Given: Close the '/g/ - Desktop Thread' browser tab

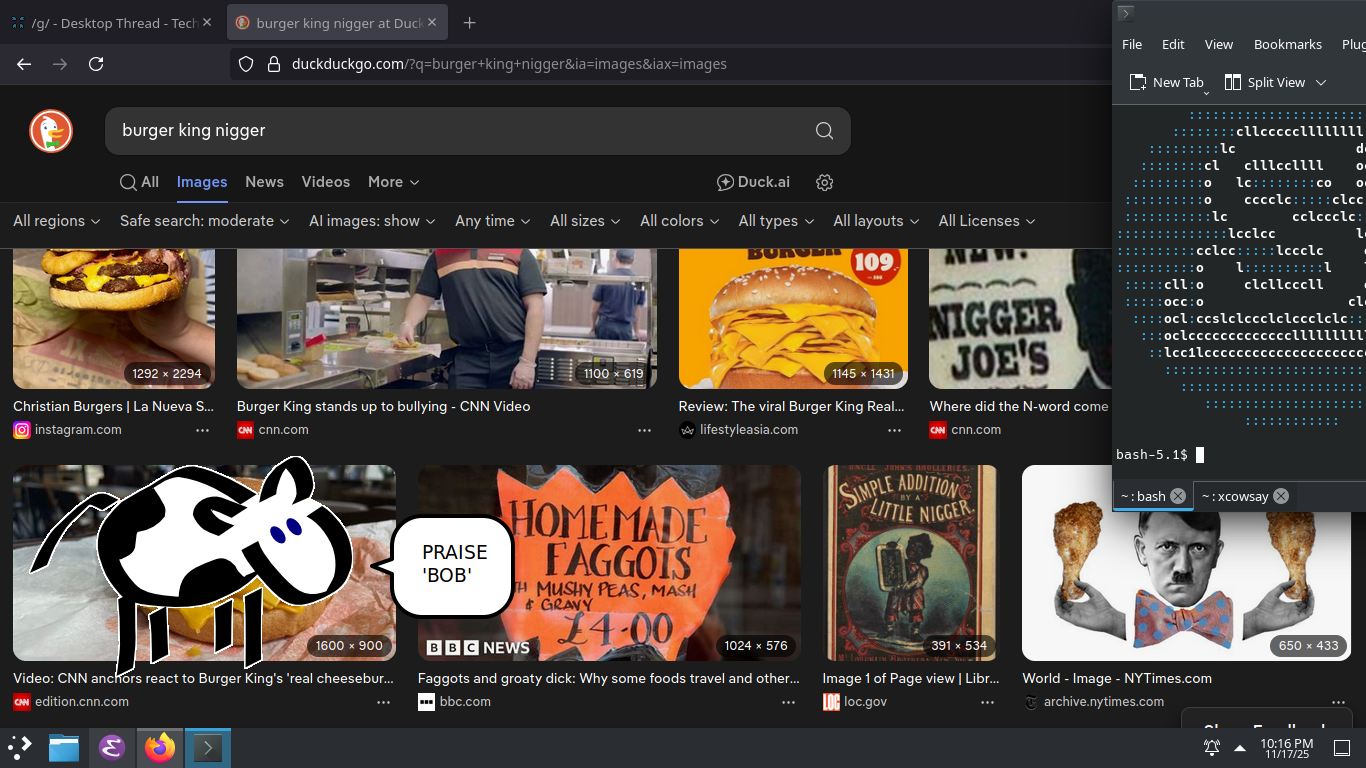Looking at the screenshot, I should point(207,23).
